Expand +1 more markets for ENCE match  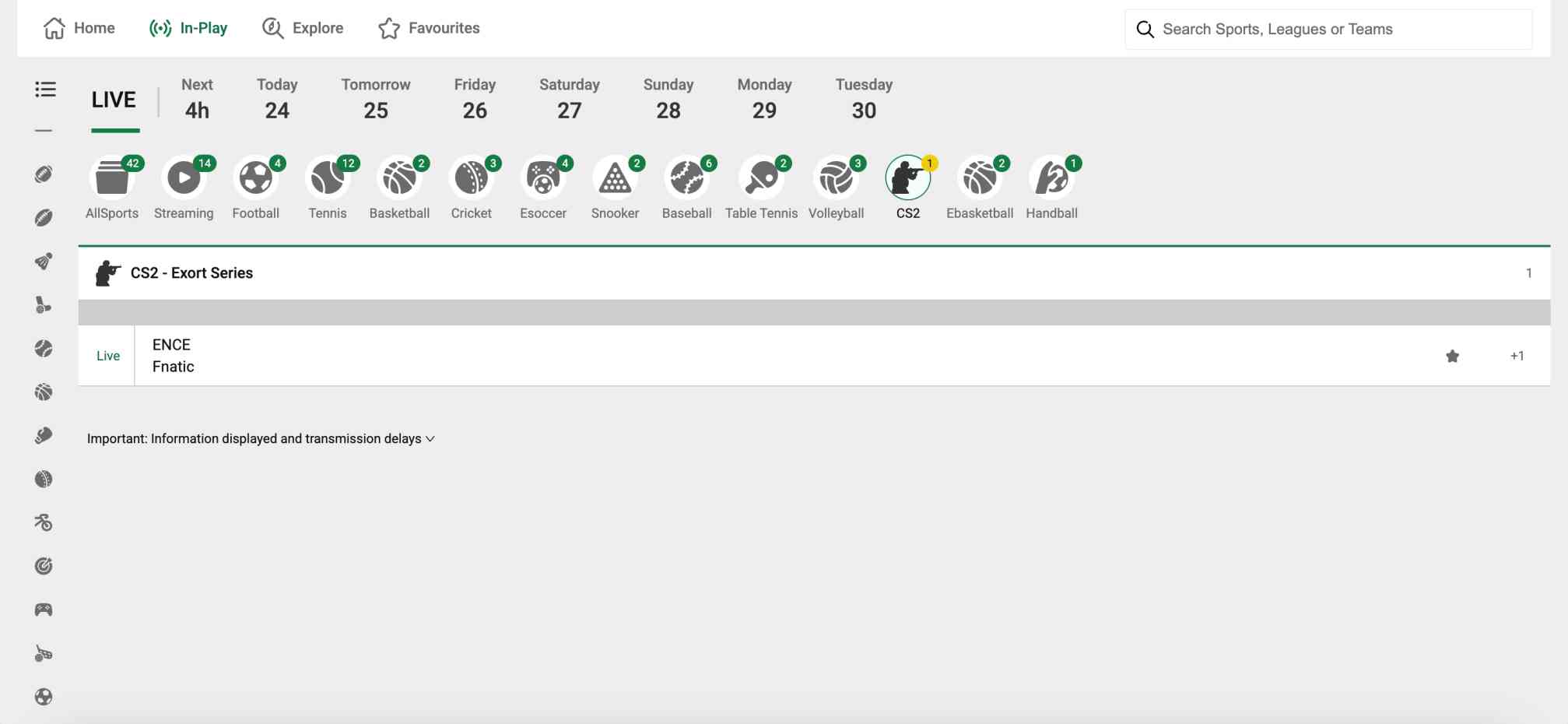pyautogui.click(x=1517, y=356)
